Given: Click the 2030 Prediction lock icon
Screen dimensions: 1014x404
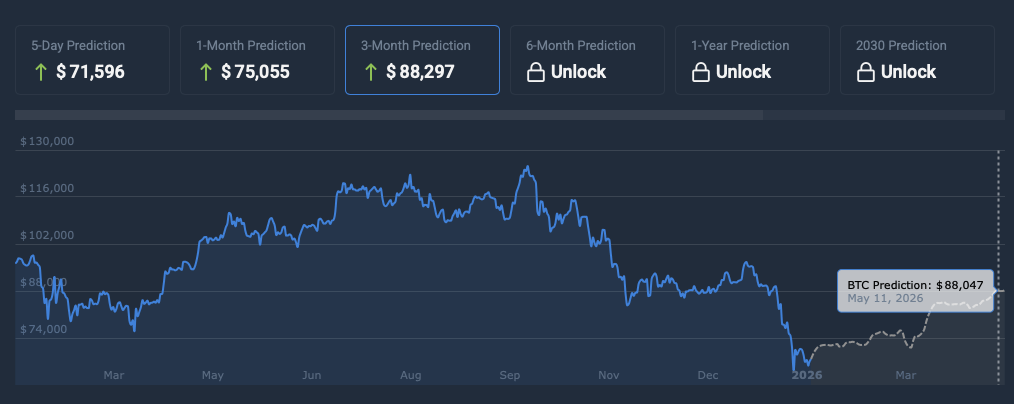Looking at the screenshot, I should click(x=866, y=72).
